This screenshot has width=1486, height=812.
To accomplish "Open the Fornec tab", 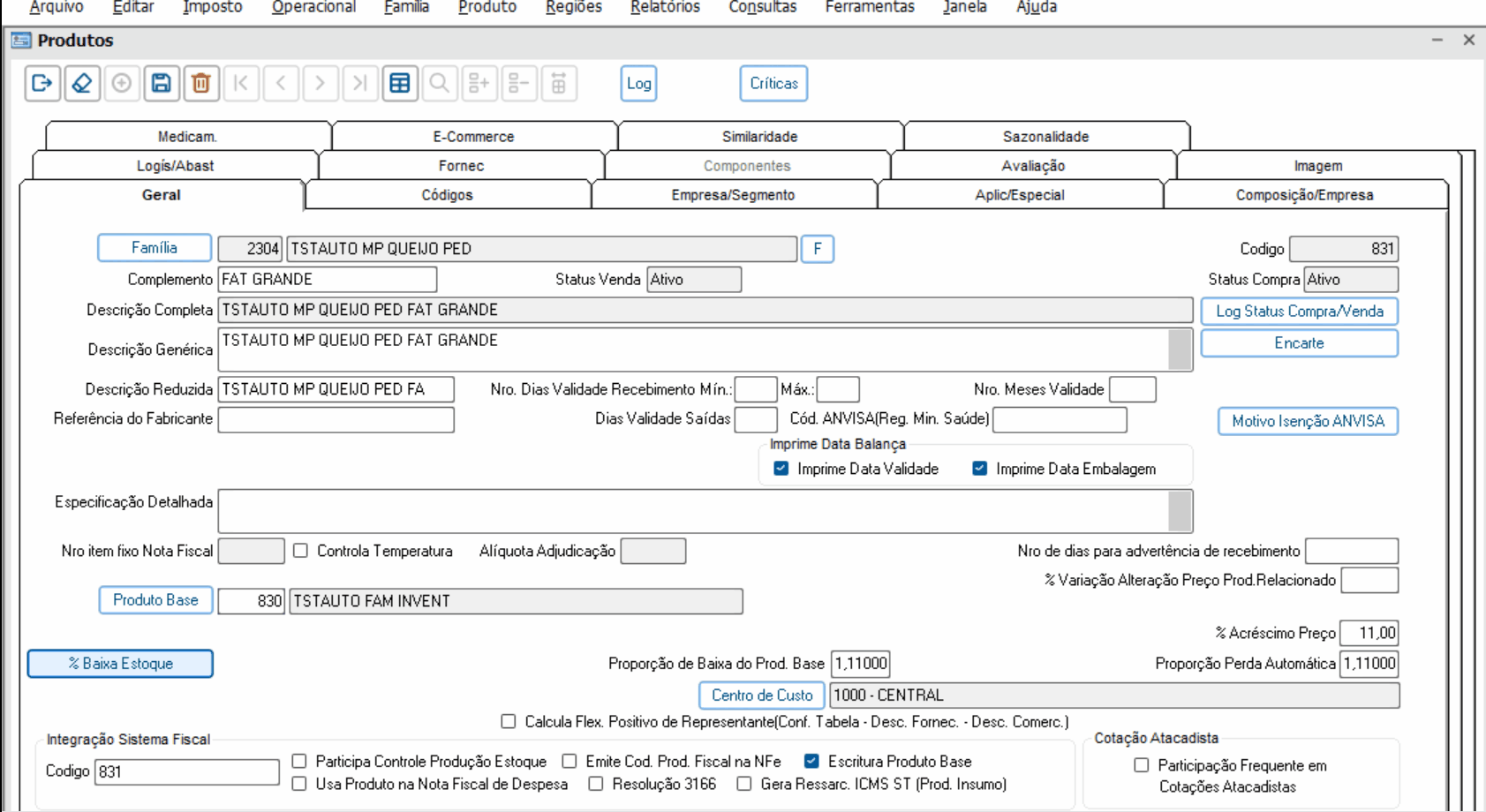I will tap(461, 166).
